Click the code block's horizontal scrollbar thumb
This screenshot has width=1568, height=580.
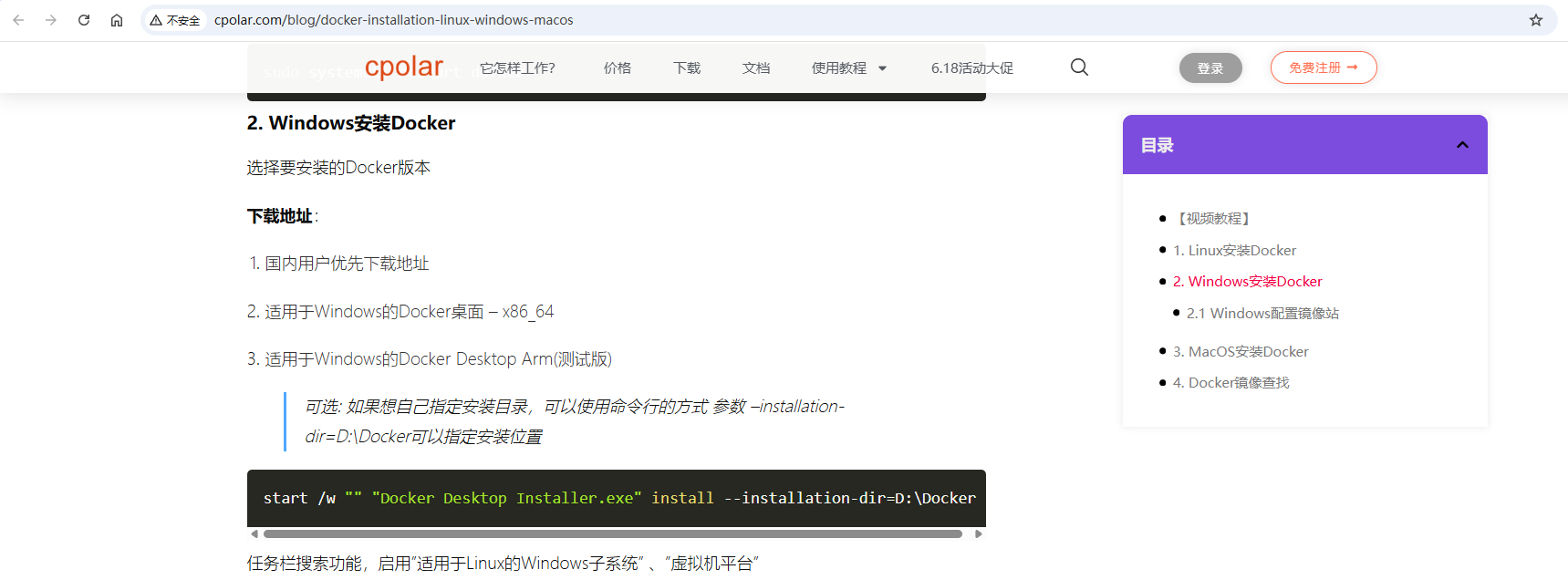coord(613,534)
